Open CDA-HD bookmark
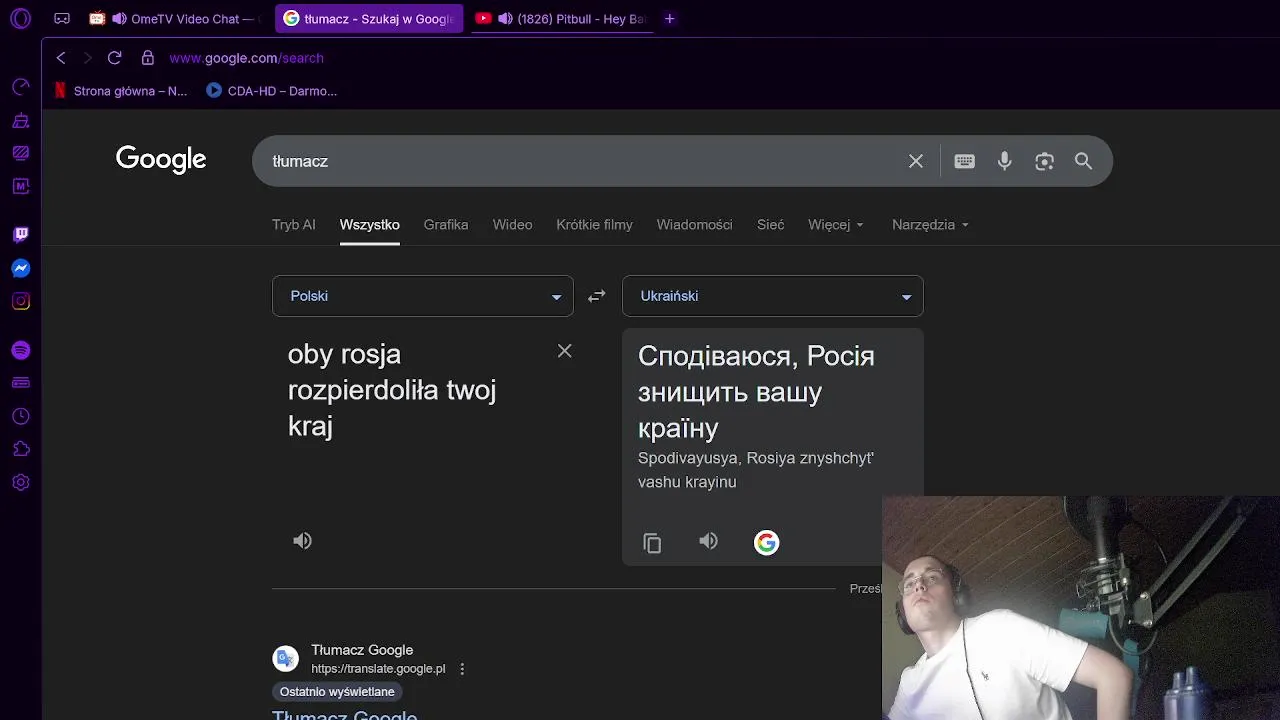1280x720 pixels. [x=272, y=91]
